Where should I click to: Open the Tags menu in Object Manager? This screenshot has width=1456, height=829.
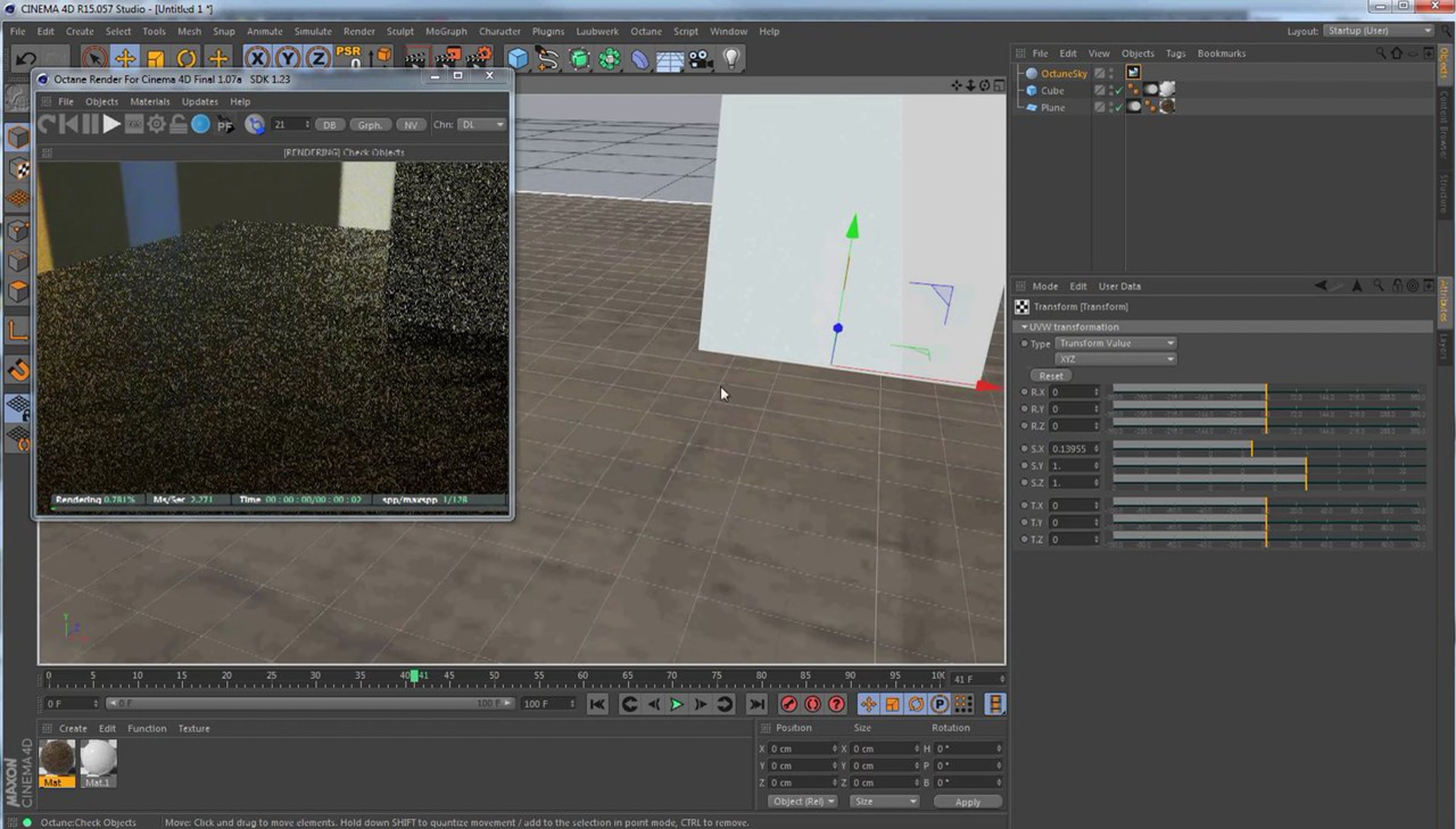click(x=1175, y=53)
